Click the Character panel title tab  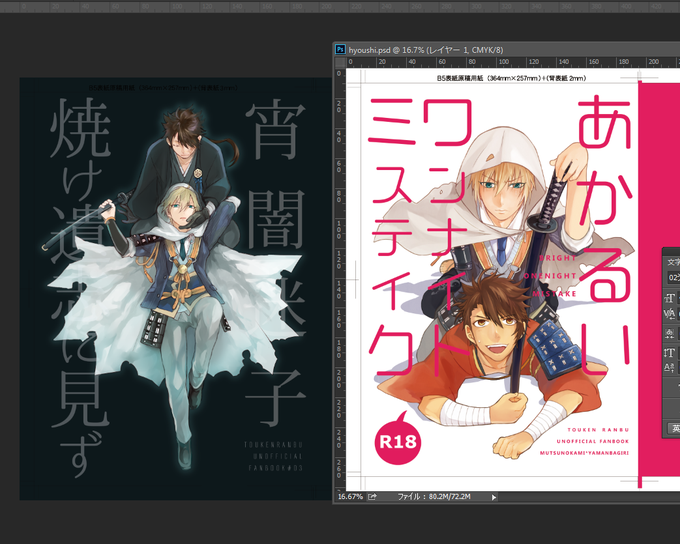(x=673, y=262)
